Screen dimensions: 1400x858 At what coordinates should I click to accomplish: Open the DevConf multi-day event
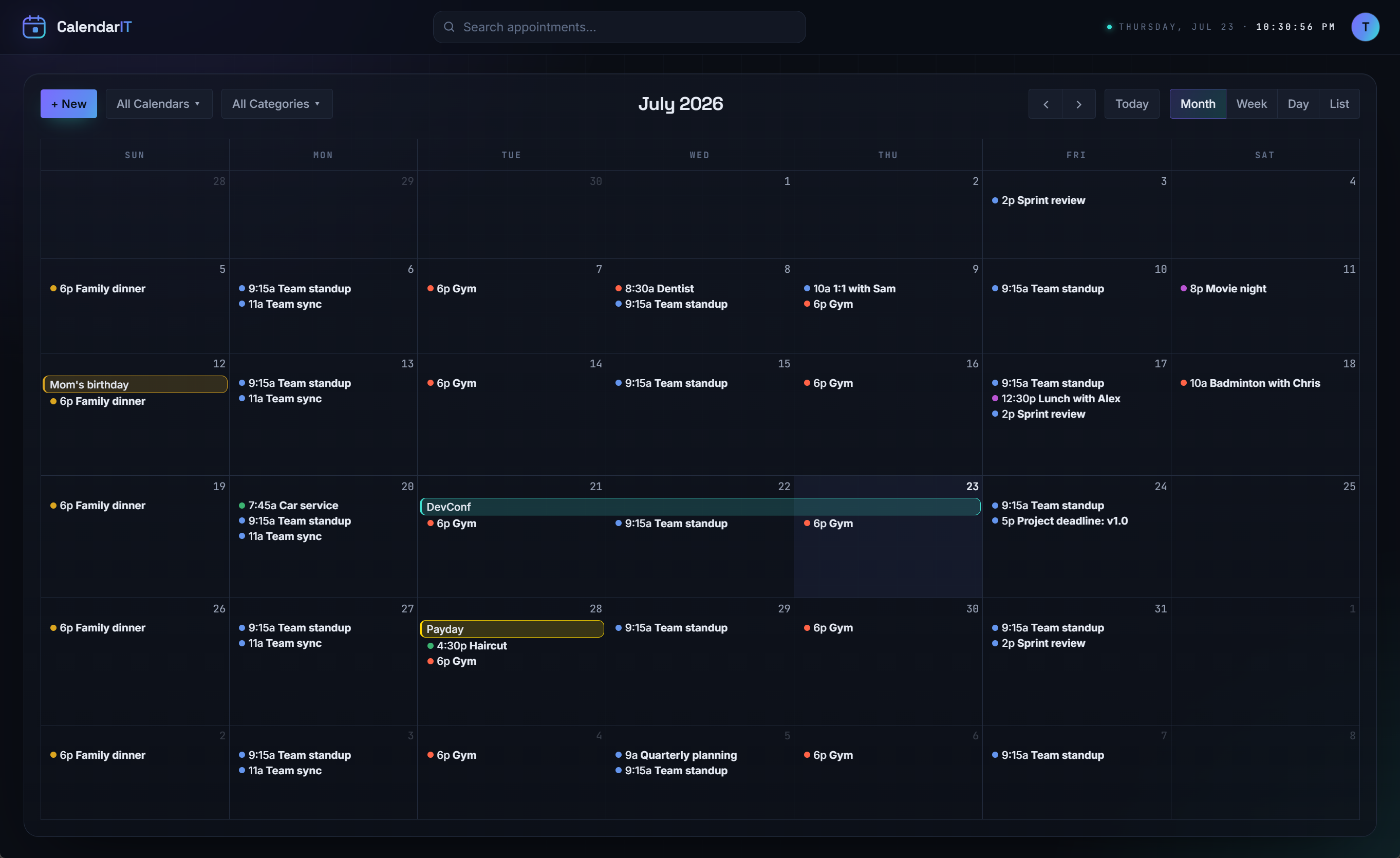[x=700, y=506]
